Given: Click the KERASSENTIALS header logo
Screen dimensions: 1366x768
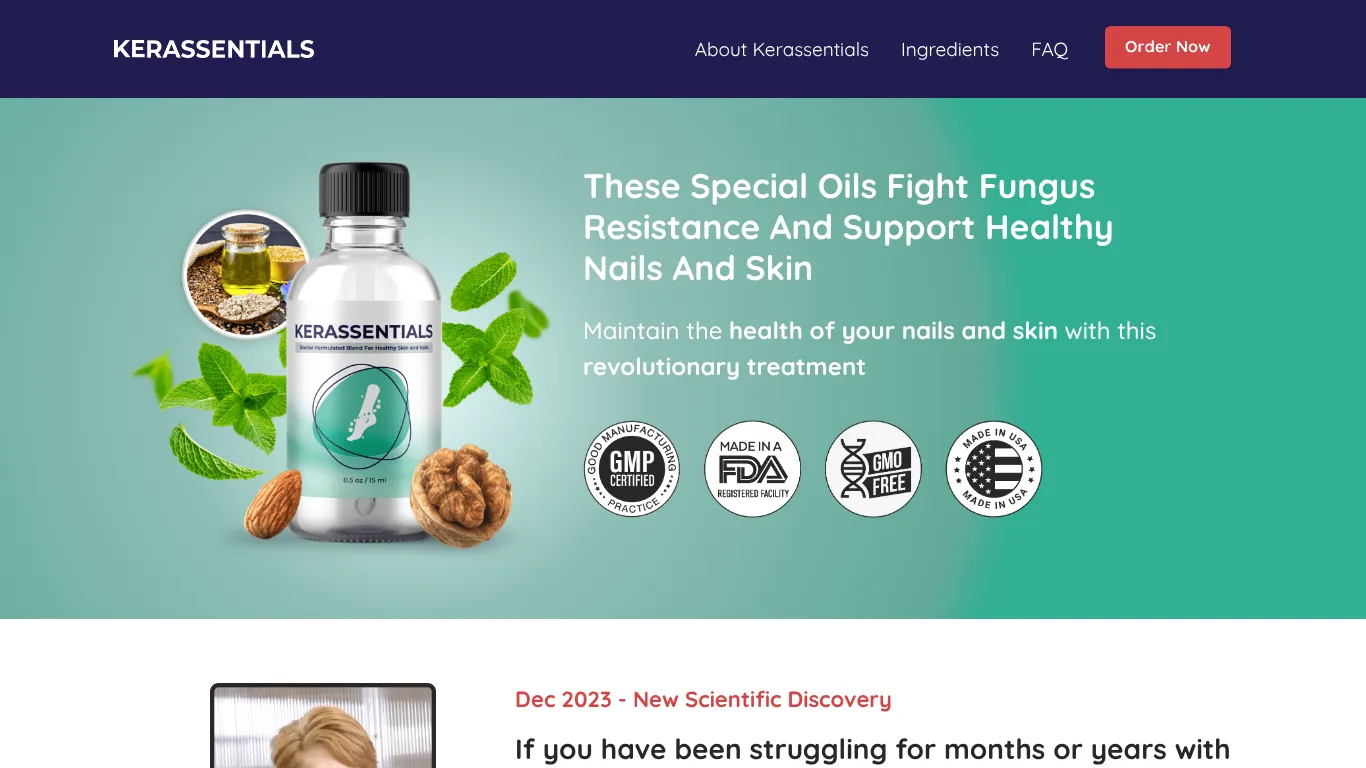Looking at the screenshot, I should 214,49.
